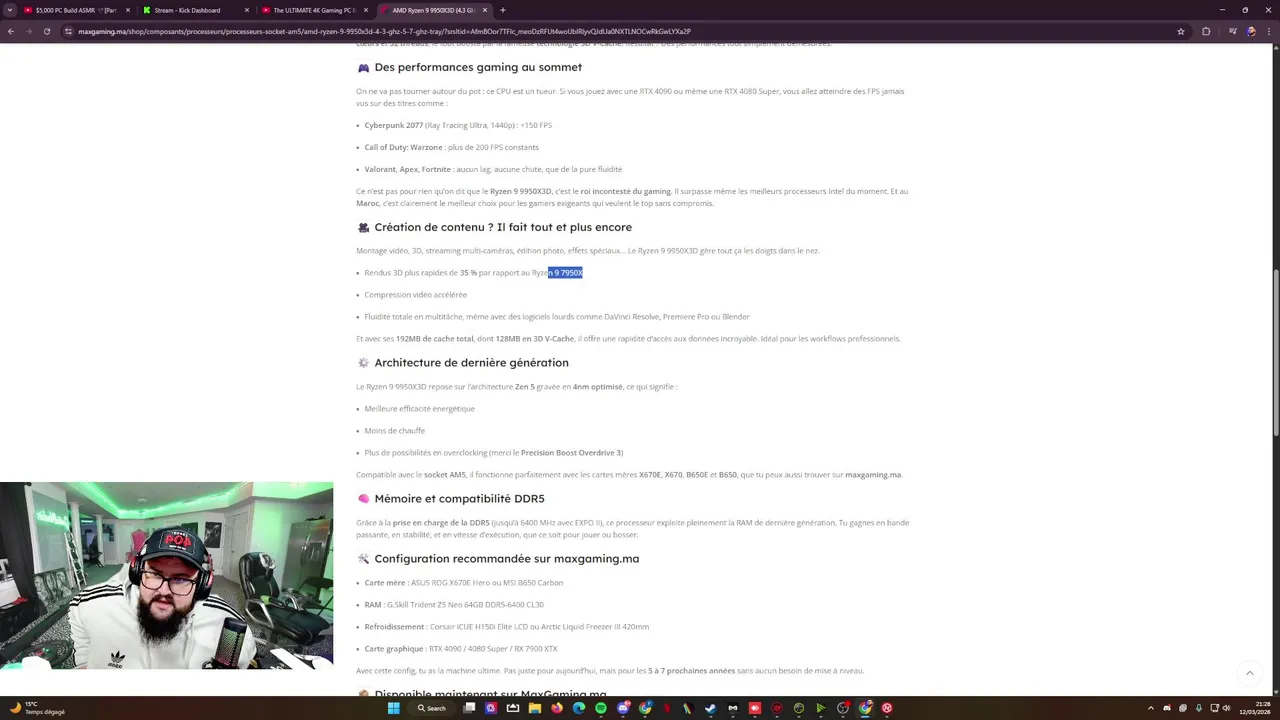Open Discord from the taskbar

(623, 708)
